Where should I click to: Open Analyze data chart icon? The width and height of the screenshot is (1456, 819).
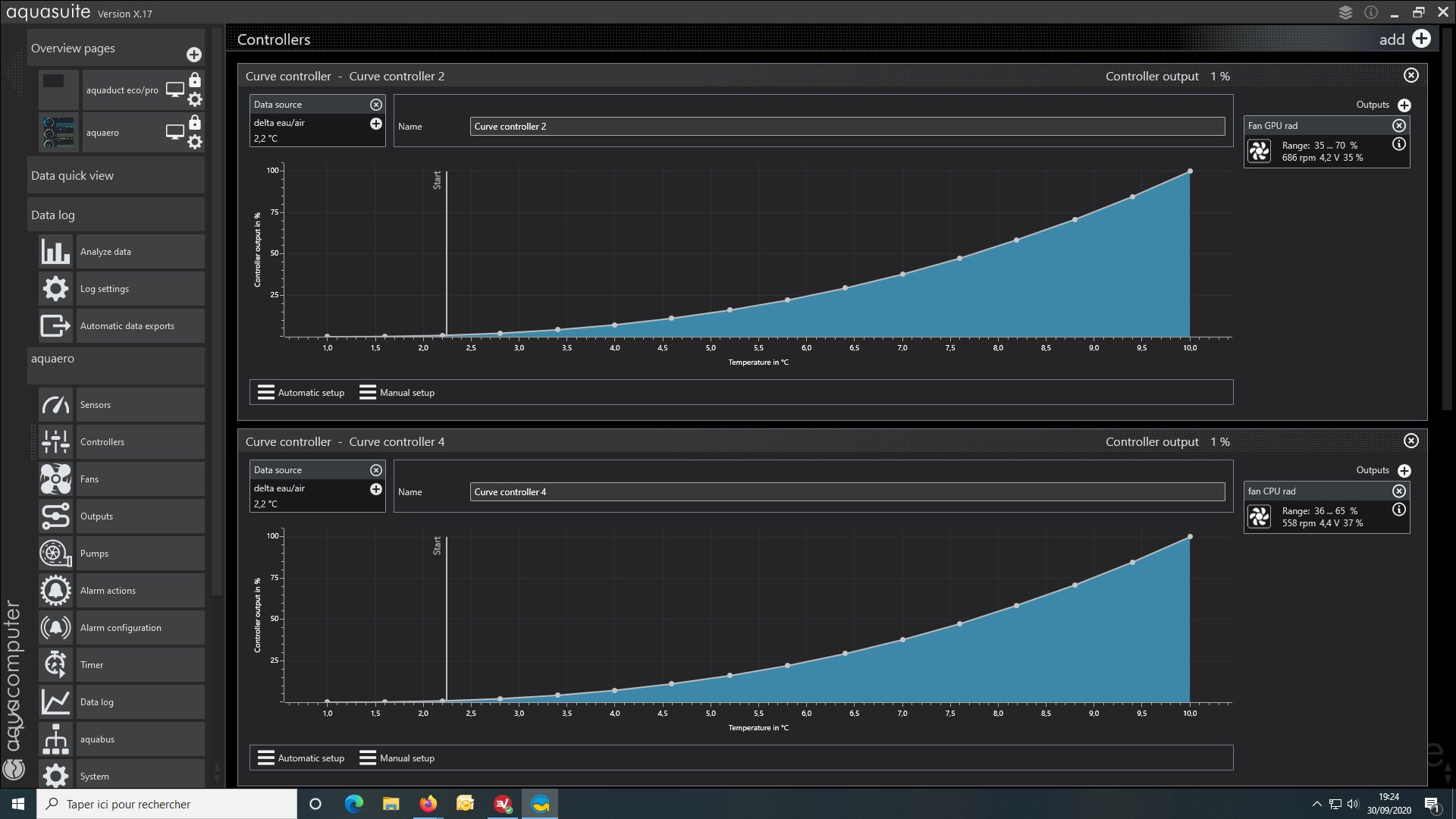(55, 252)
